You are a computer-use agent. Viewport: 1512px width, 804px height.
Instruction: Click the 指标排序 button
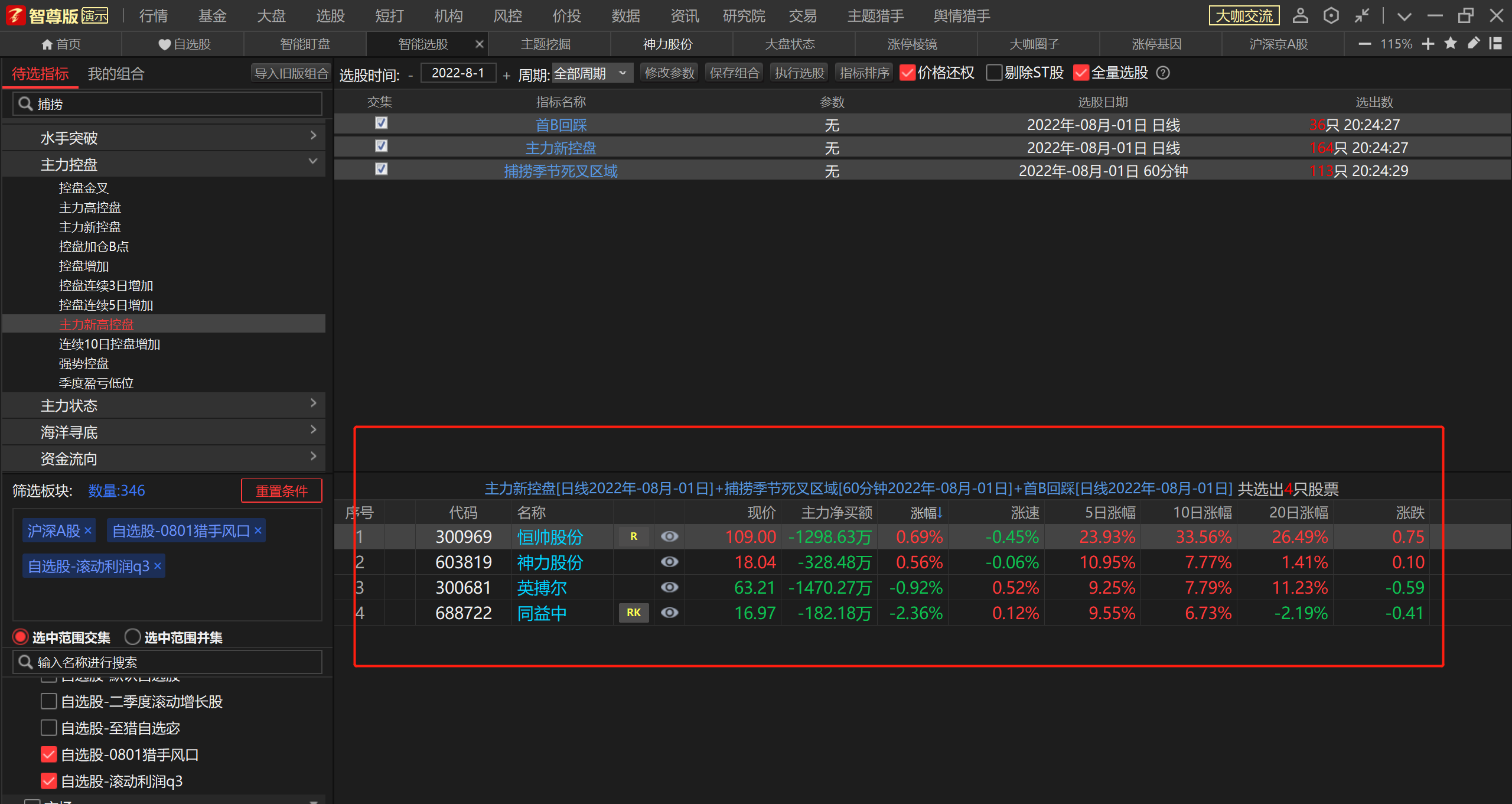click(864, 73)
